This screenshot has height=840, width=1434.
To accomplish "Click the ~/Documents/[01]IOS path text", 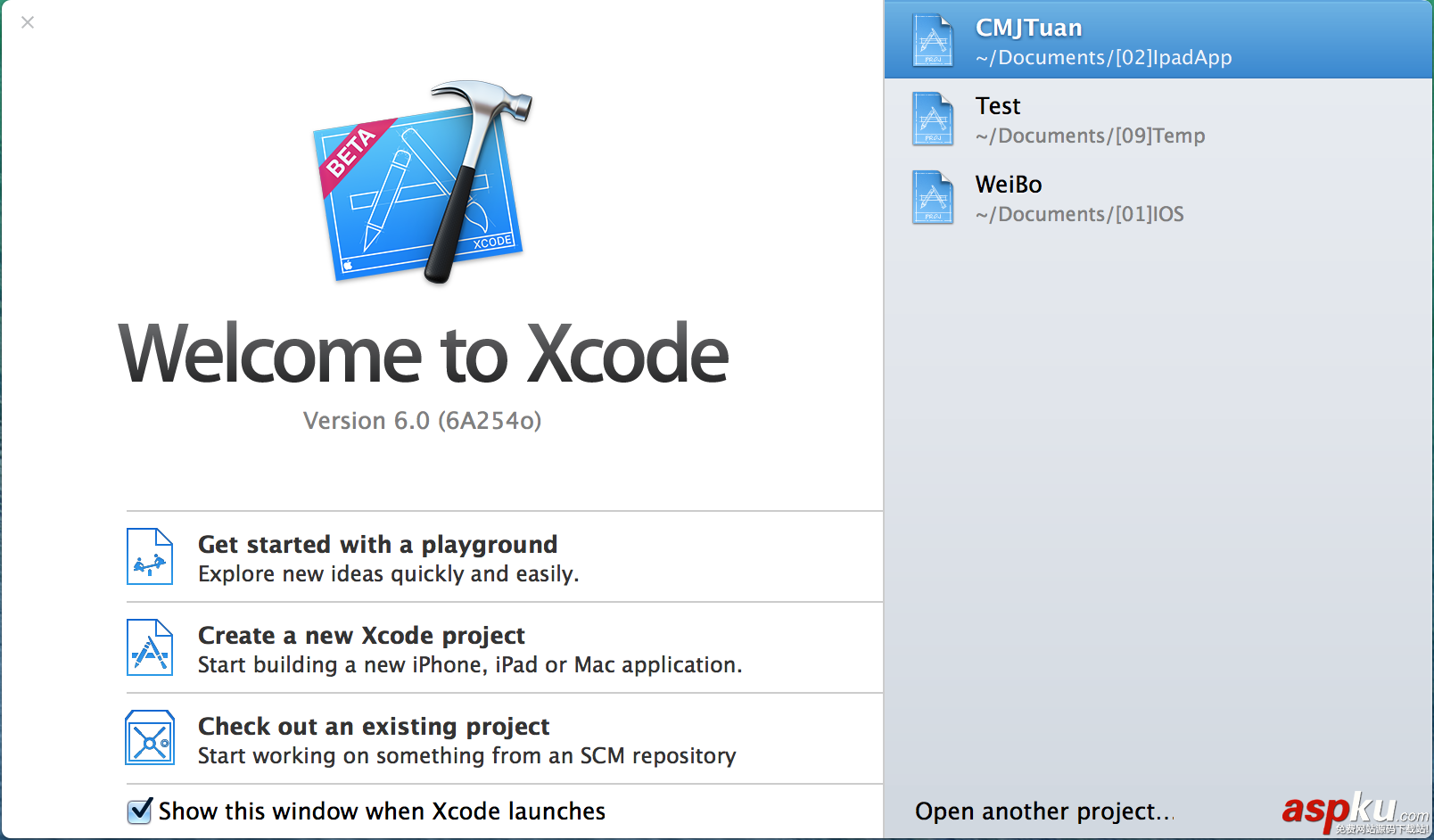I will tap(1079, 215).
